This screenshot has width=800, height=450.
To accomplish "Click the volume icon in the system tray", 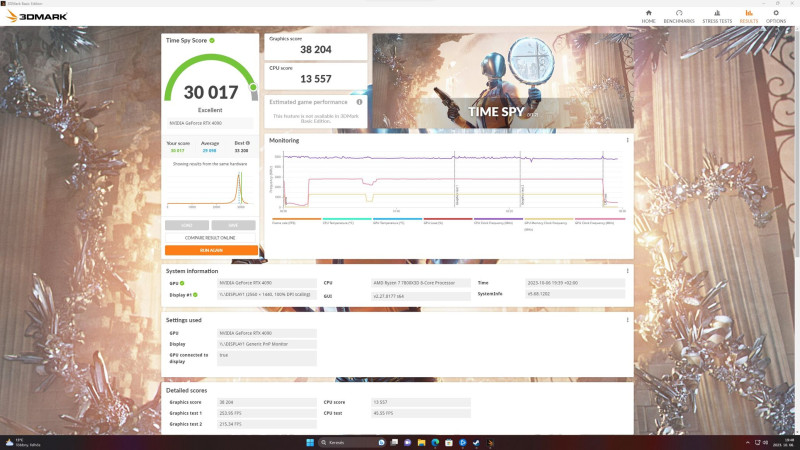I will 765,442.
